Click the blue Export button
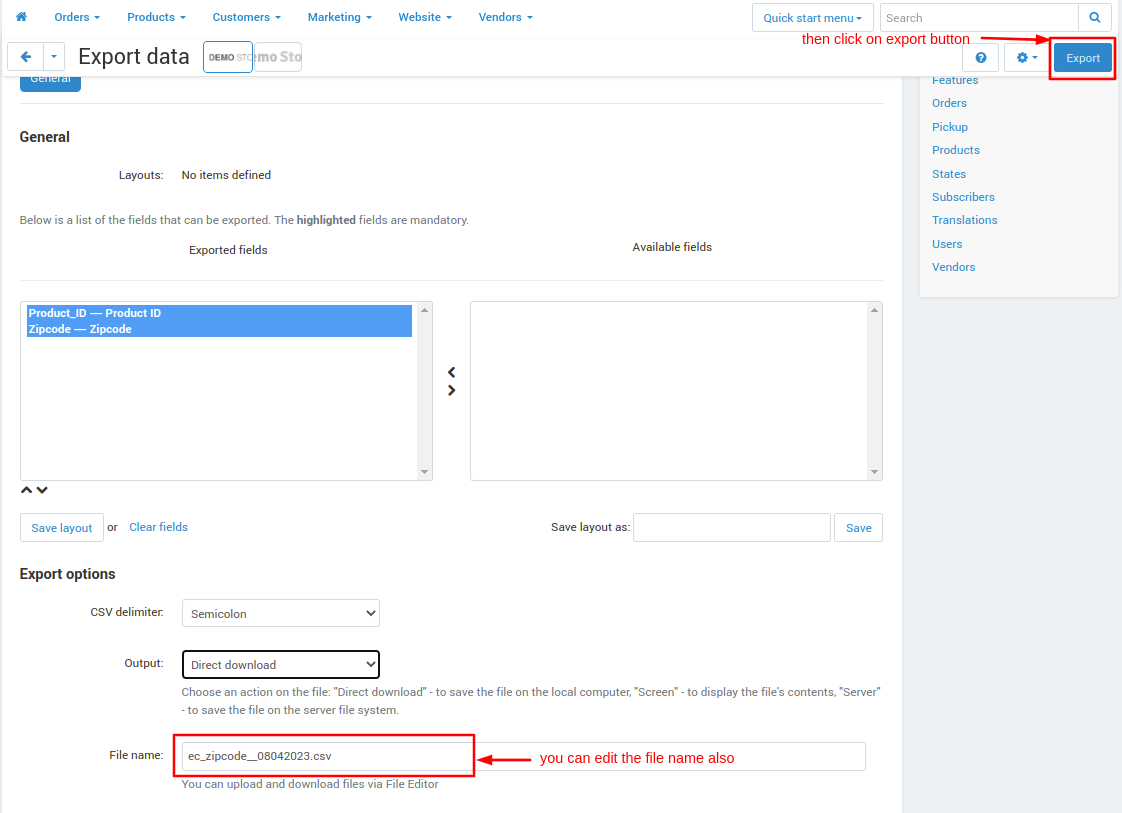 click(1083, 58)
